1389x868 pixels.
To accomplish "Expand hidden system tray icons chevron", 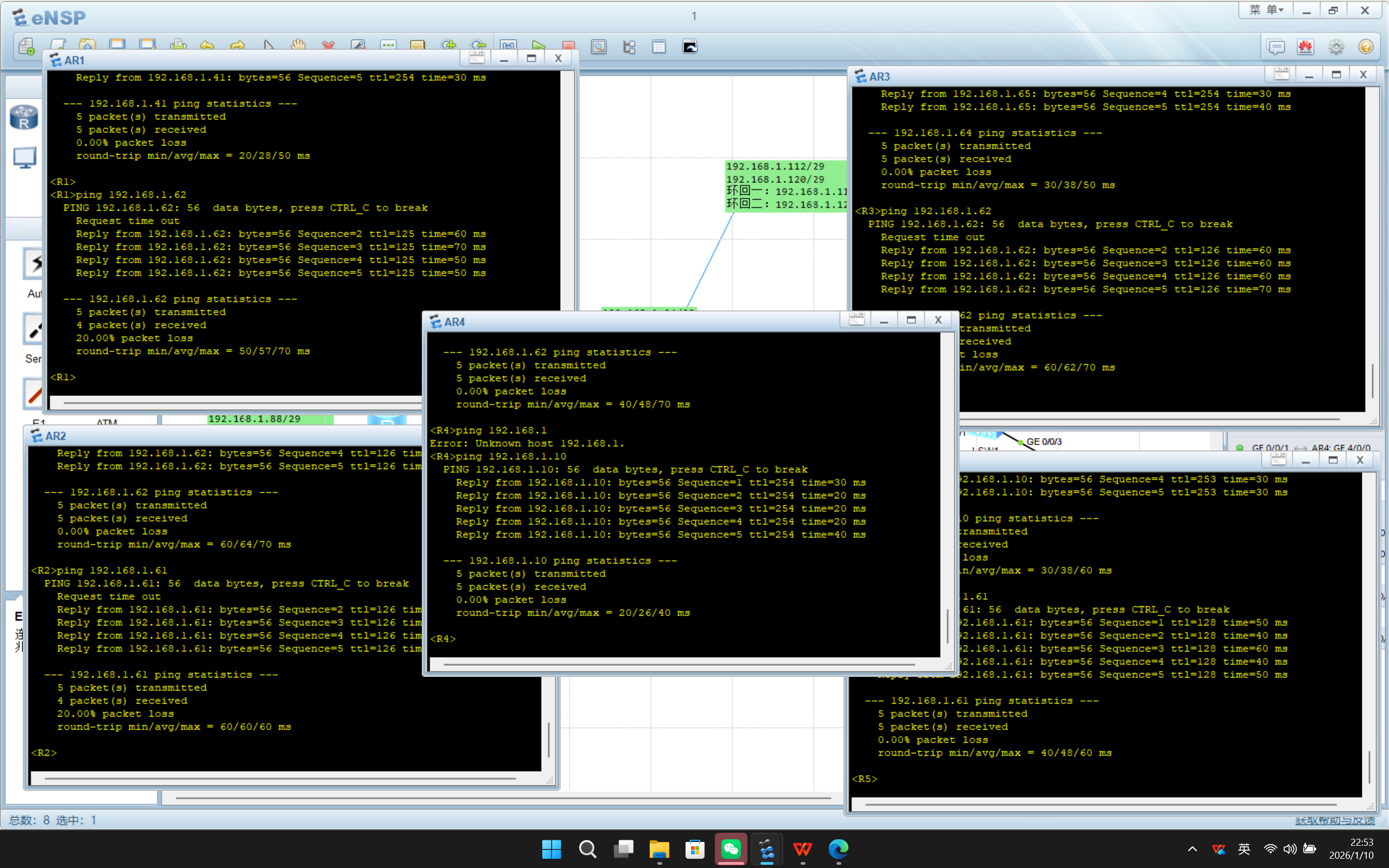I will (x=1192, y=849).
